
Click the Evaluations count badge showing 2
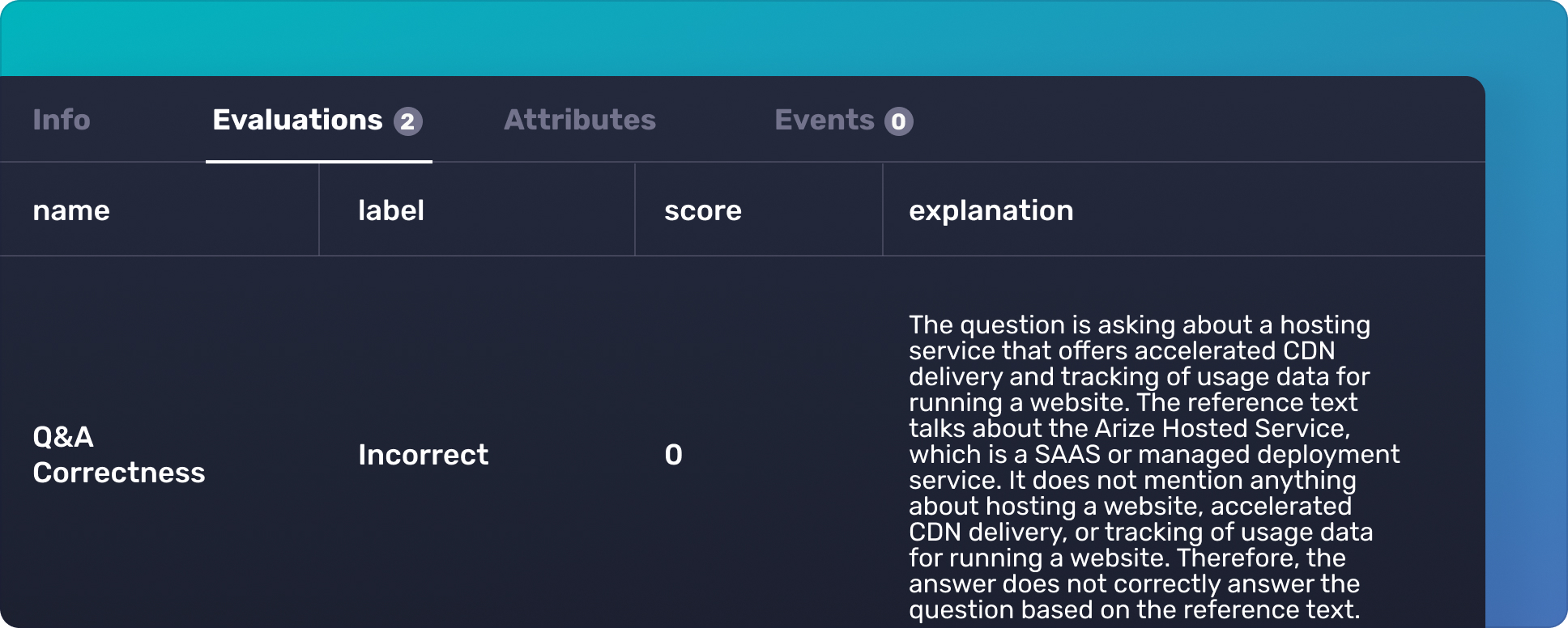[408, 121]
